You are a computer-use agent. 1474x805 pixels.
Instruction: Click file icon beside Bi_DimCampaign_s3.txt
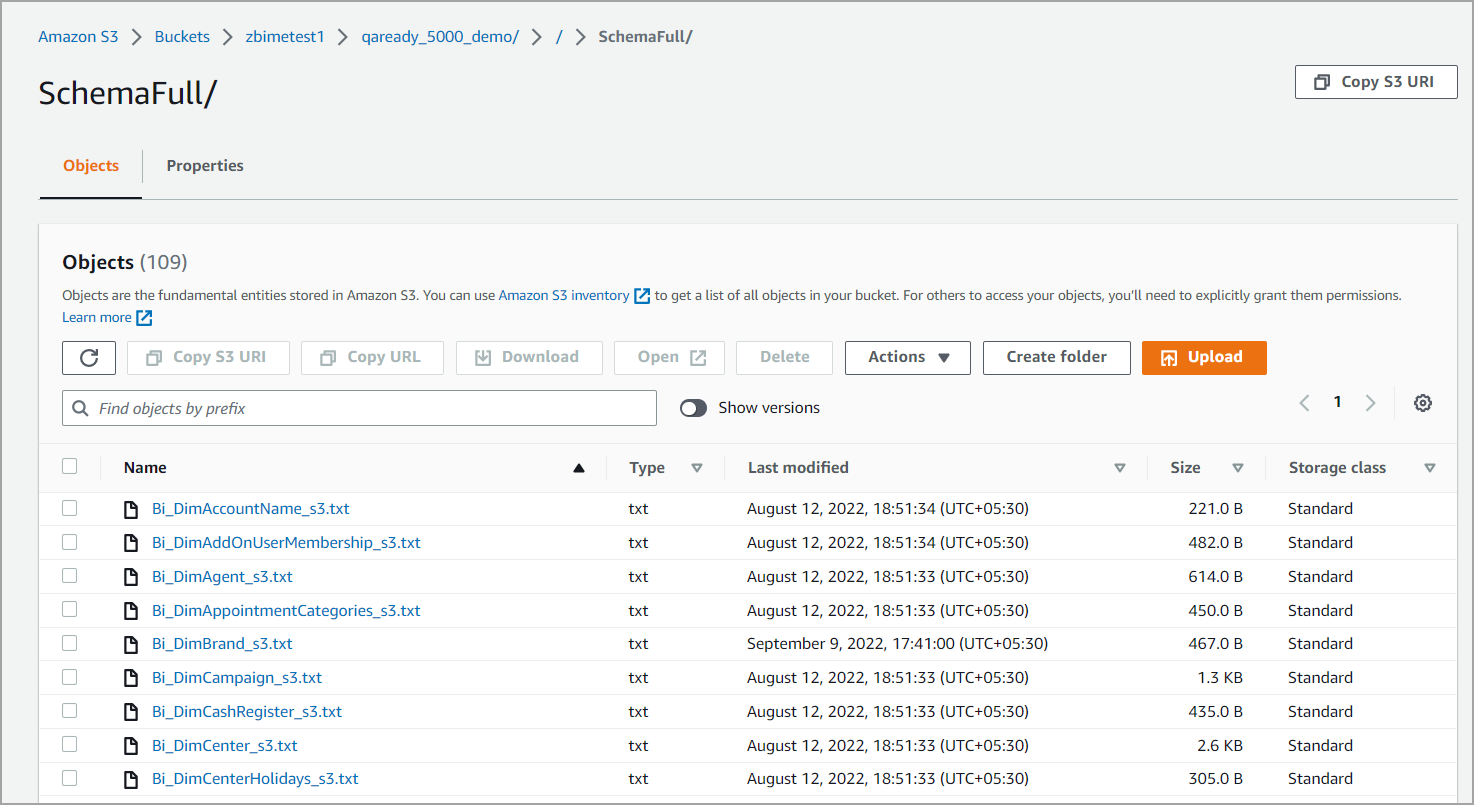click(x=130, y=678)
